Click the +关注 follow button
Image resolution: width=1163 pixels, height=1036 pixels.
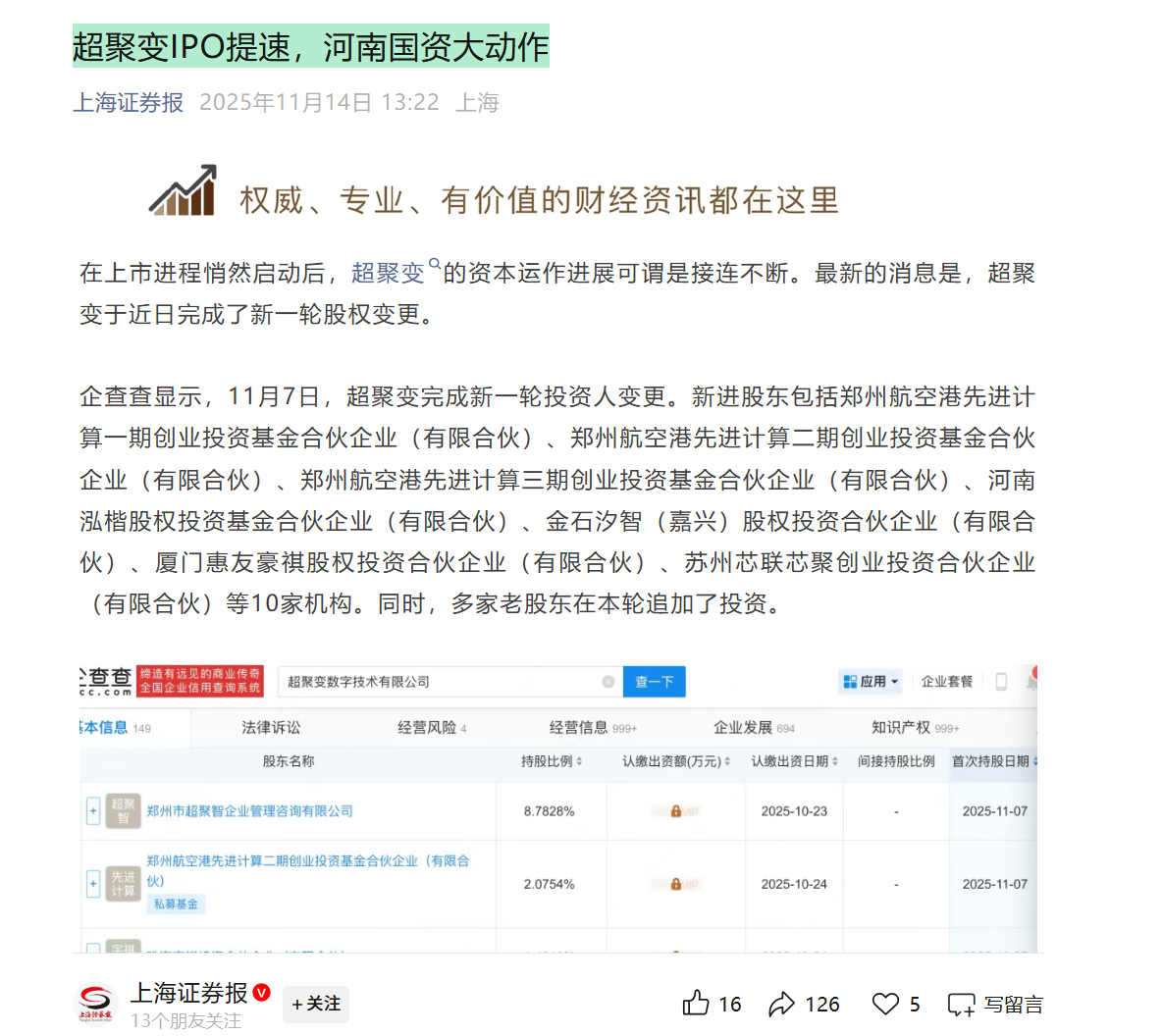[316, 1004]
